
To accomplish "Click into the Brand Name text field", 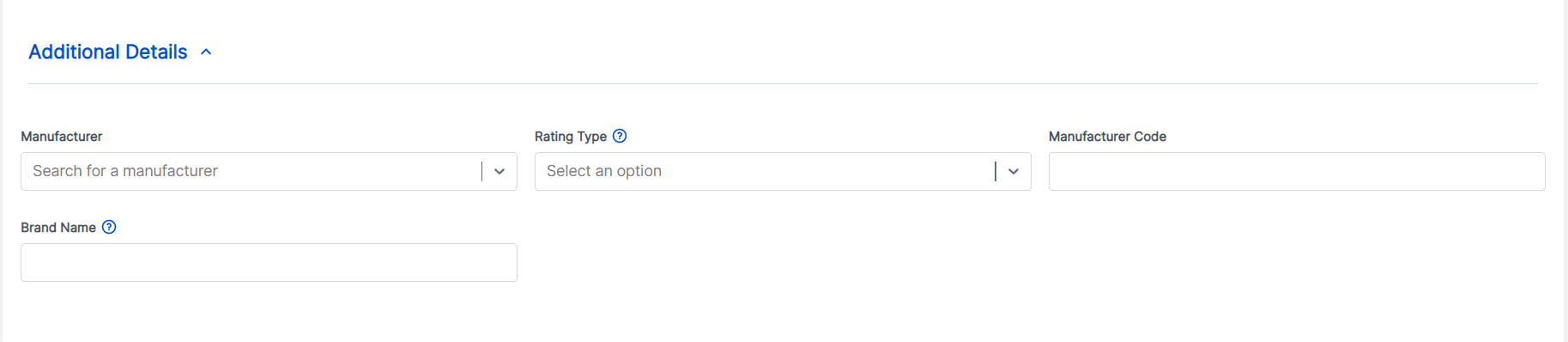I will point(269,263).
